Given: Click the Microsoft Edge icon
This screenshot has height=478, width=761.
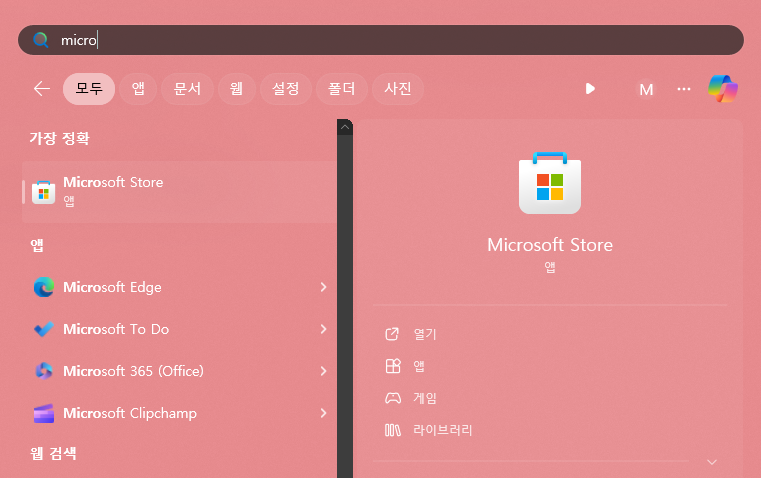Looking at the screenshot, I should [x=44, y=287].
